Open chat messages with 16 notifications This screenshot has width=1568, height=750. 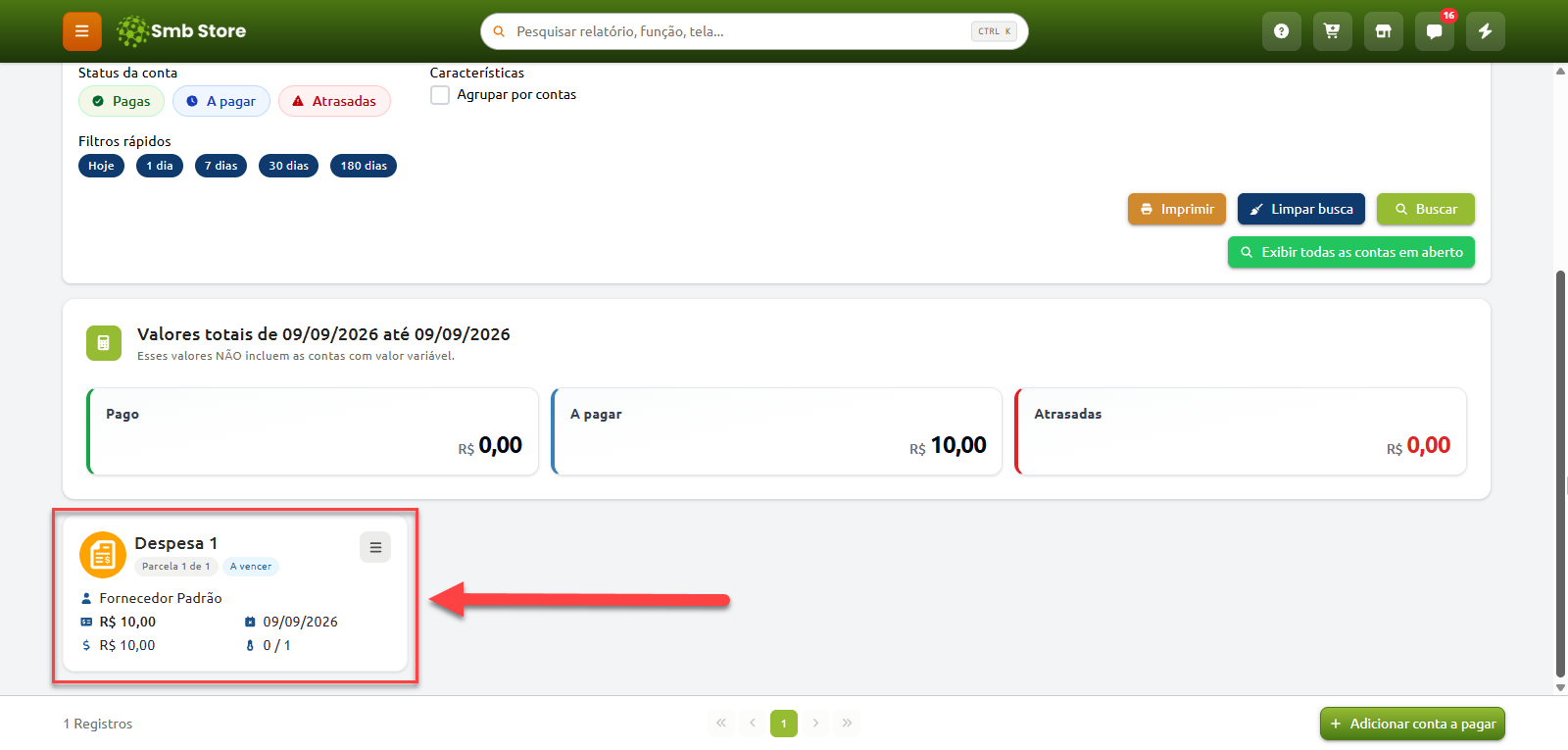(1434, 31)
